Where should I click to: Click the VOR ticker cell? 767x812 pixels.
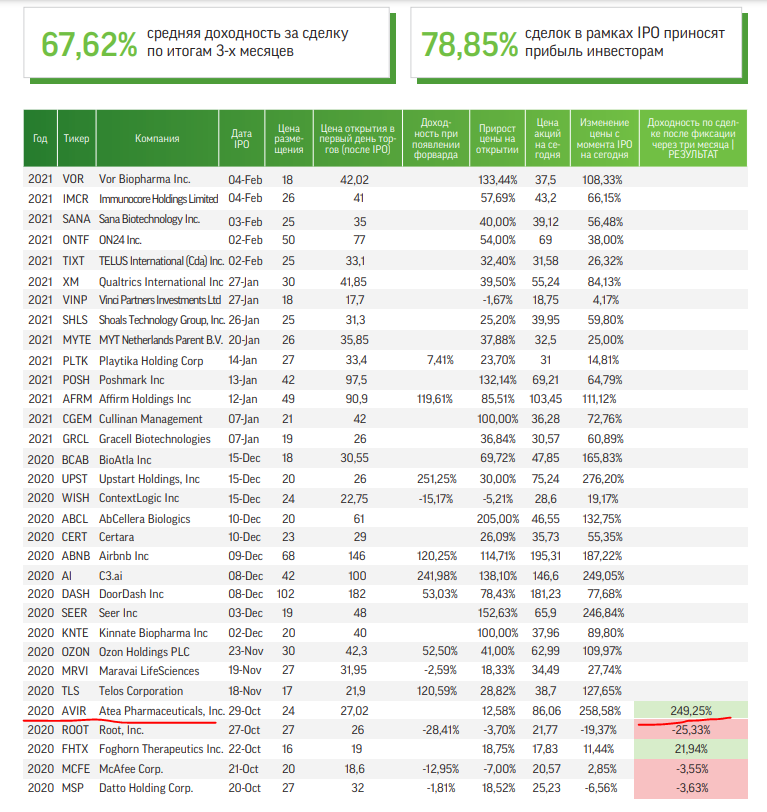[x=73, y=179]
